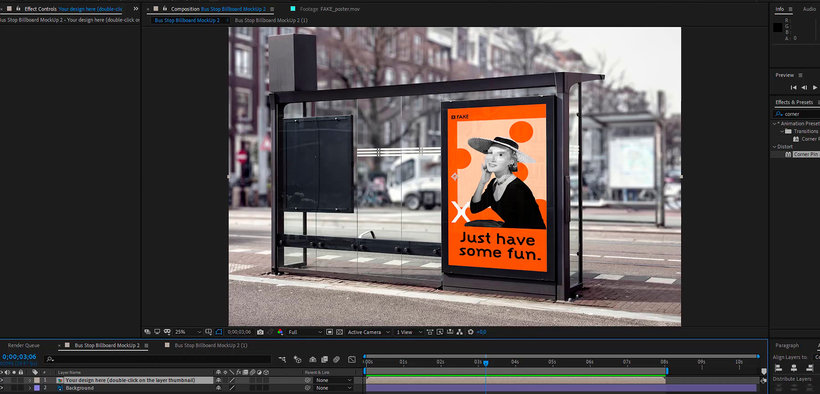Toggle quality switch on Background layer
Image resolution: width=820 pixels, height=394 pixels.
232,388
